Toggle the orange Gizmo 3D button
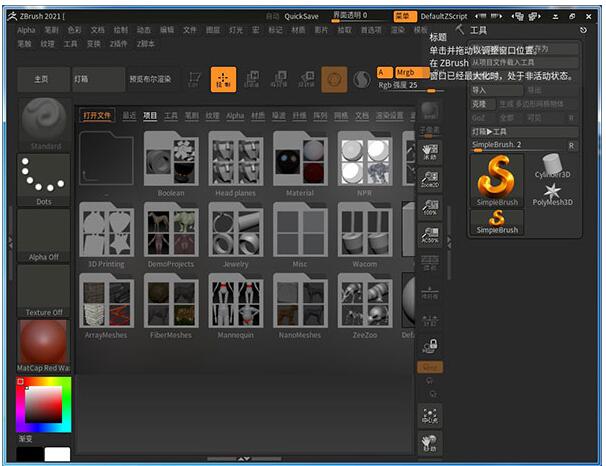 pyautogui.click(x=334, y=80)
